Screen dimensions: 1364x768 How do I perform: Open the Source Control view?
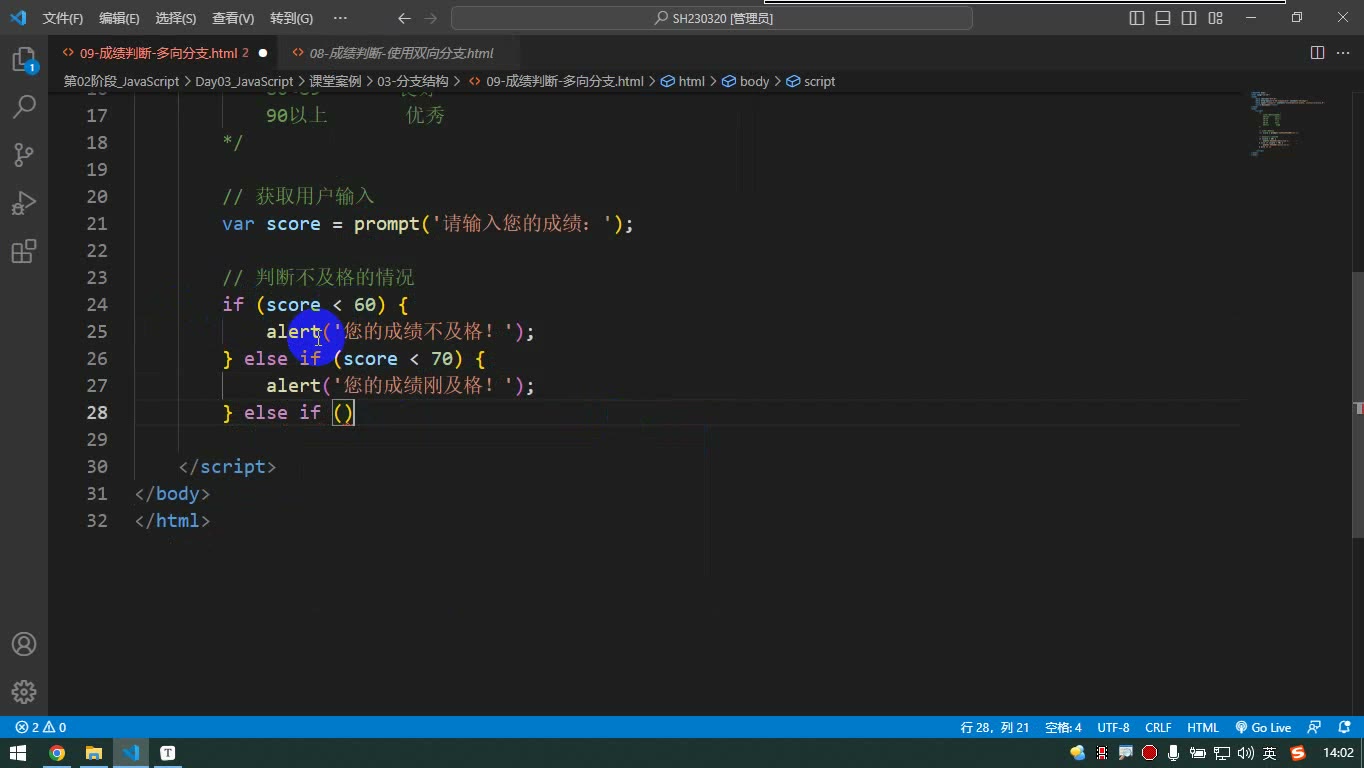tap(24, 155)
